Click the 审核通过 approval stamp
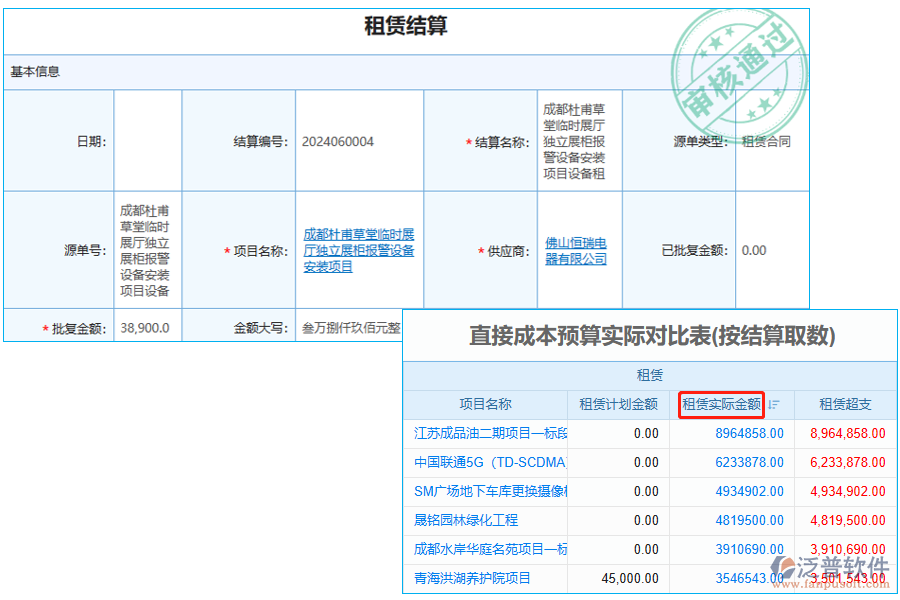 pos(740,60)
